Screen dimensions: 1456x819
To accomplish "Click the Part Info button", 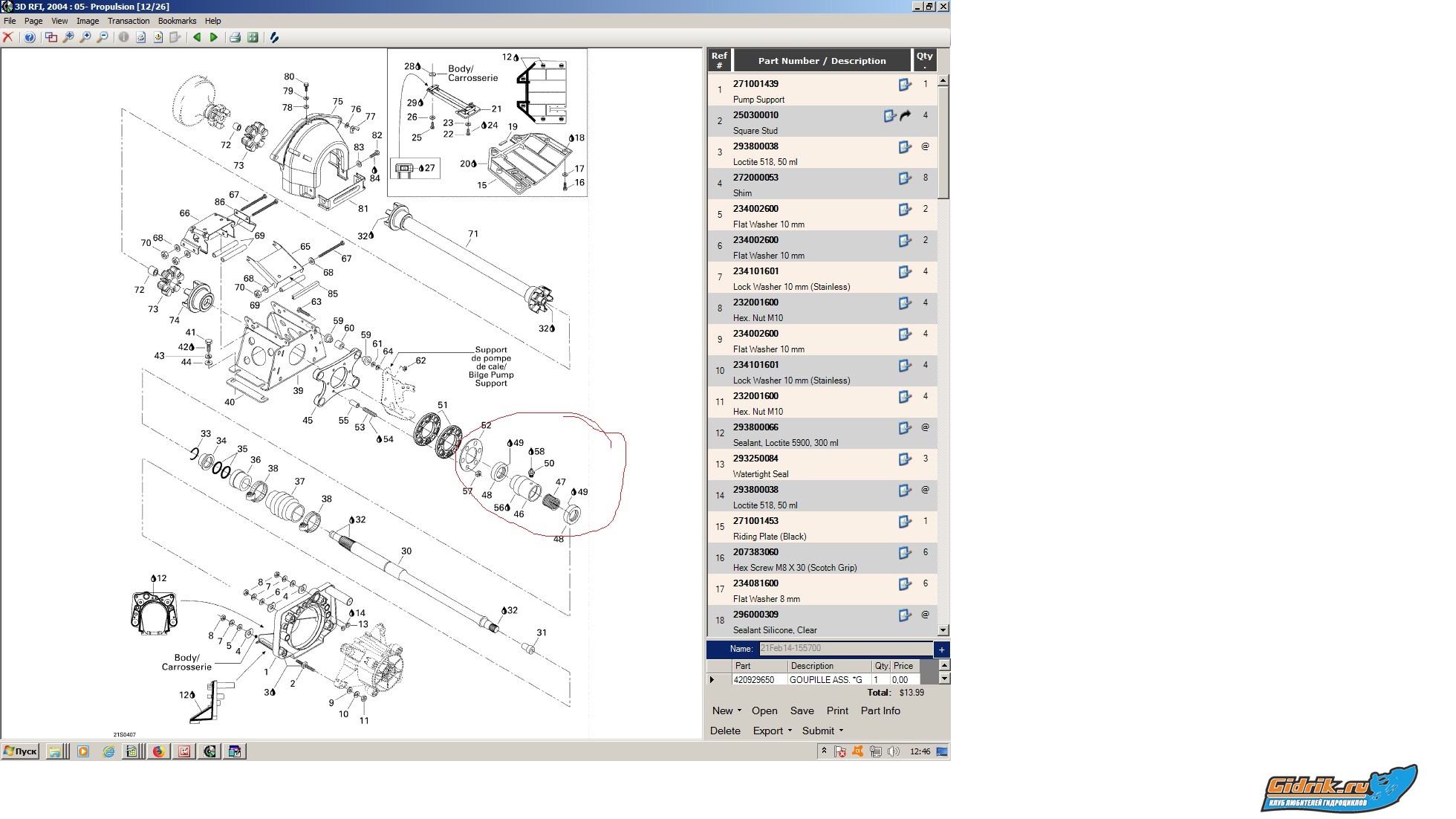I will click(880, 710).
